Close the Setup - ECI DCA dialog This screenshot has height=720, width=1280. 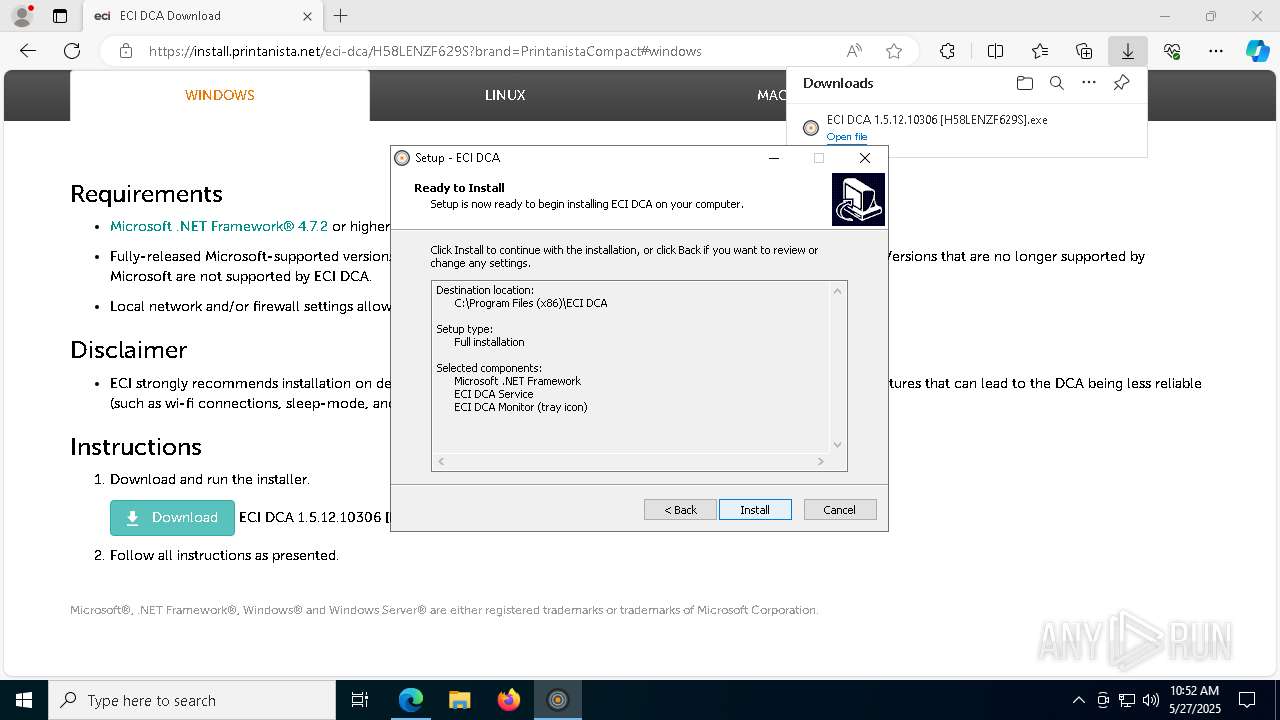coord(865,158)
